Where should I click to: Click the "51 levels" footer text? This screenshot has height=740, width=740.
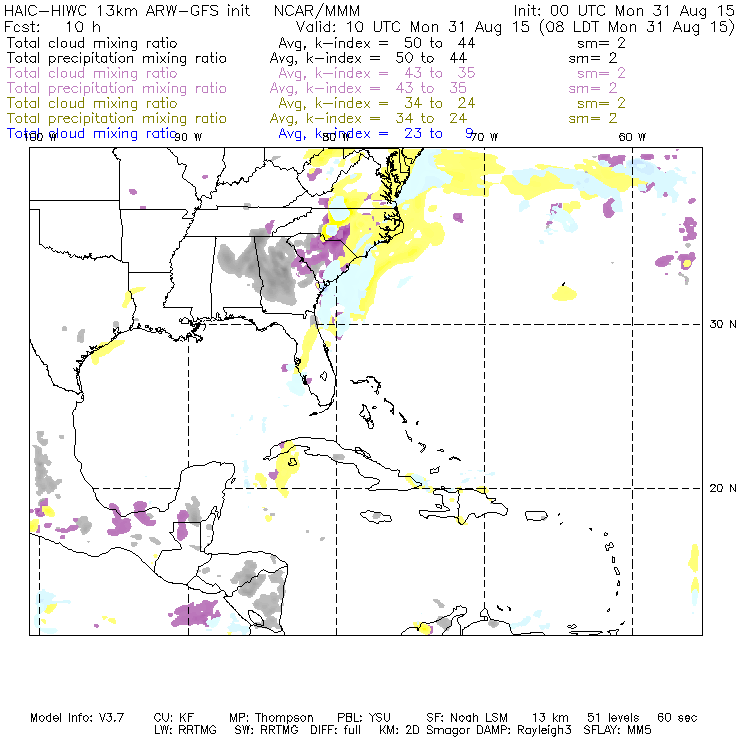tap(613, 718)
